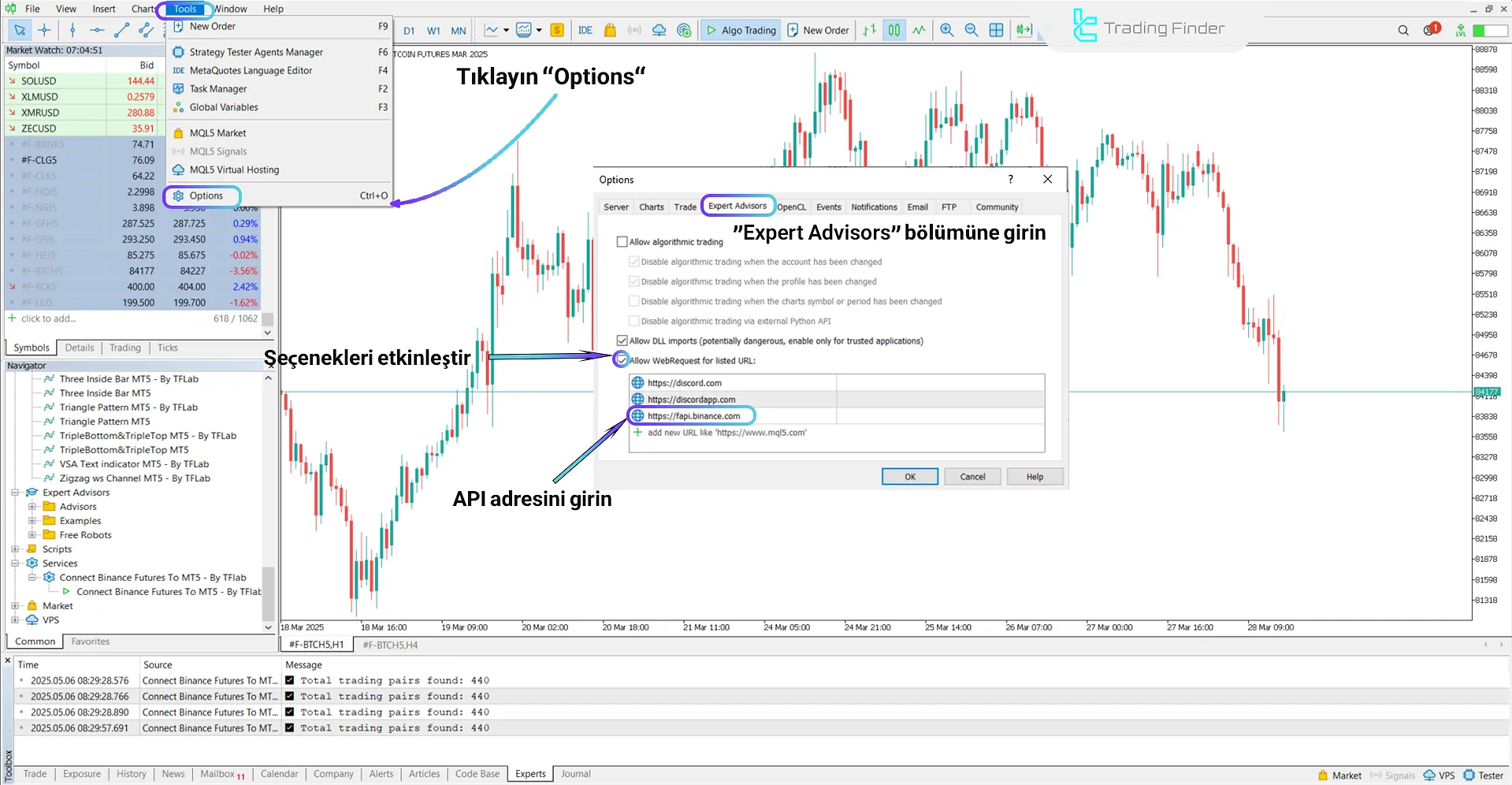
Task: Open the MQL5 Market via the bag icon
Action: coord(610,30)
